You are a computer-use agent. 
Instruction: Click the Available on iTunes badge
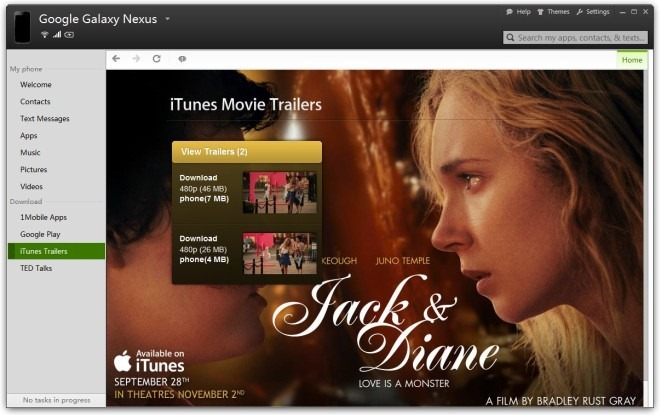pyautogui.click(x=149, y=362)
